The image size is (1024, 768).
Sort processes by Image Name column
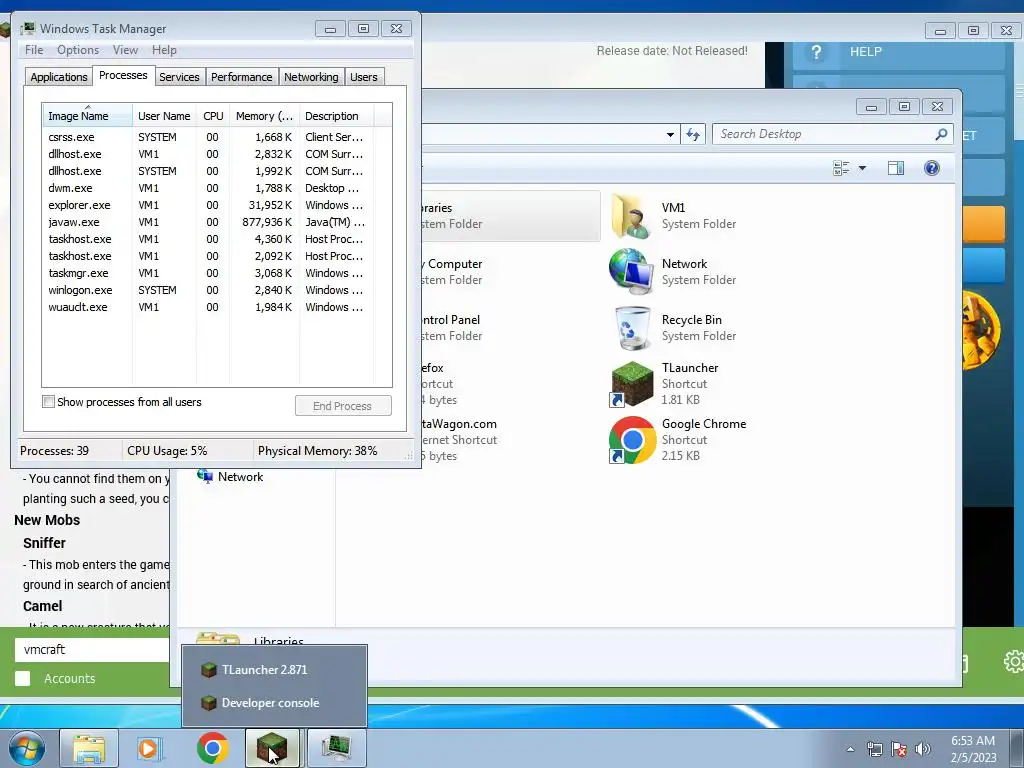pyautogui.click(x=87, y=116)
